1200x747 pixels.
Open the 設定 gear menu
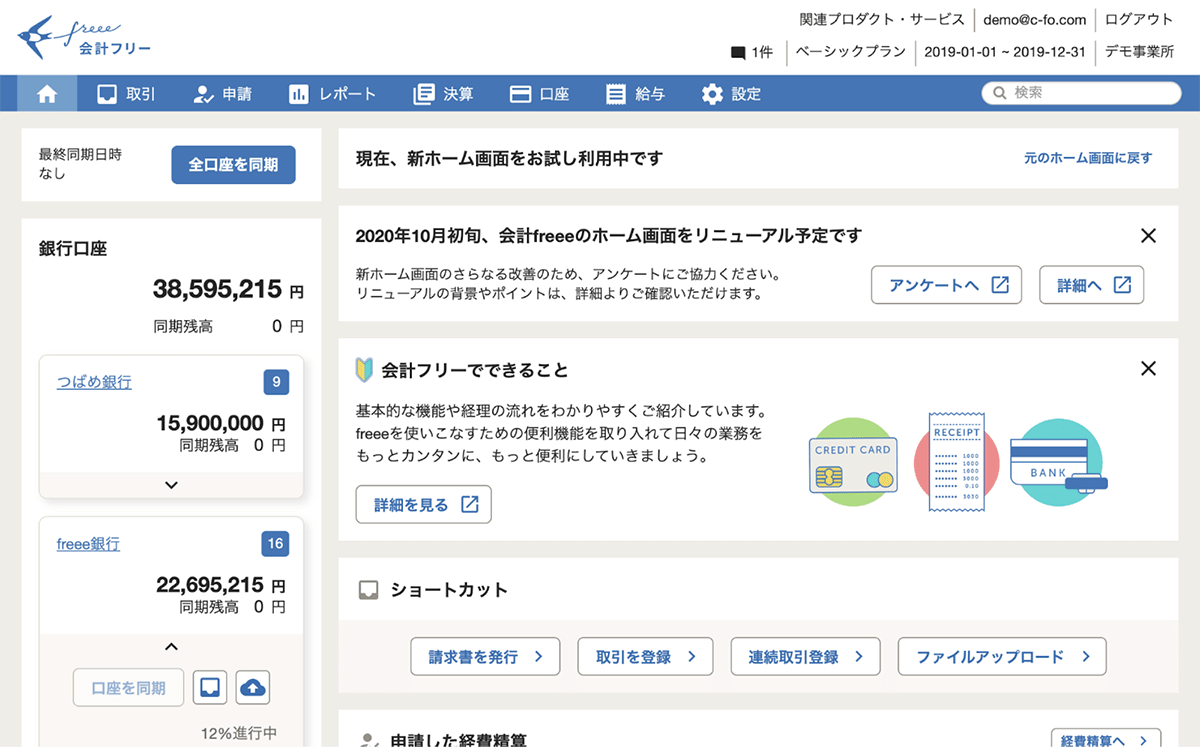click(x=731, y=94)
